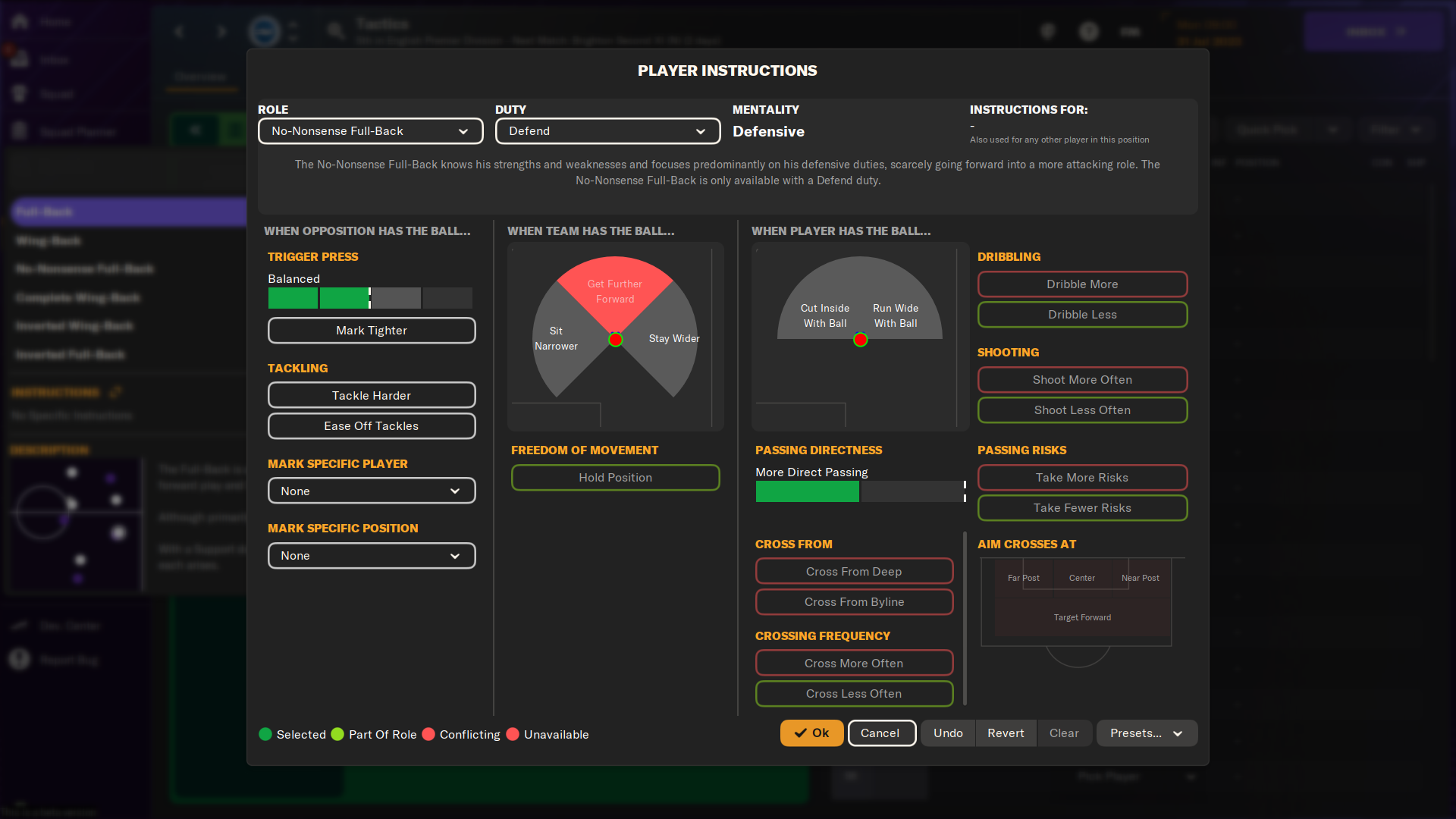Toggle Take Fewer Risks instruction
The height and width of the screenshot is (819, 1456).
(x=1082, y=508)
